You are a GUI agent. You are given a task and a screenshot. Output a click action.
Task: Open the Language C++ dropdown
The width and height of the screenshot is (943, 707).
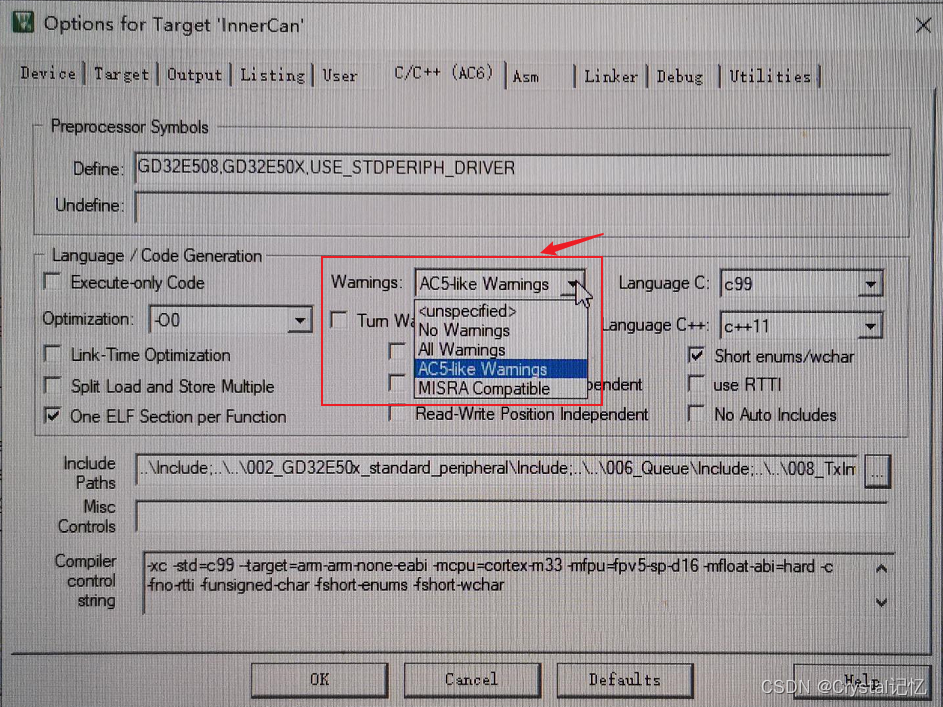pyautogui.click(x=869, y=325)
